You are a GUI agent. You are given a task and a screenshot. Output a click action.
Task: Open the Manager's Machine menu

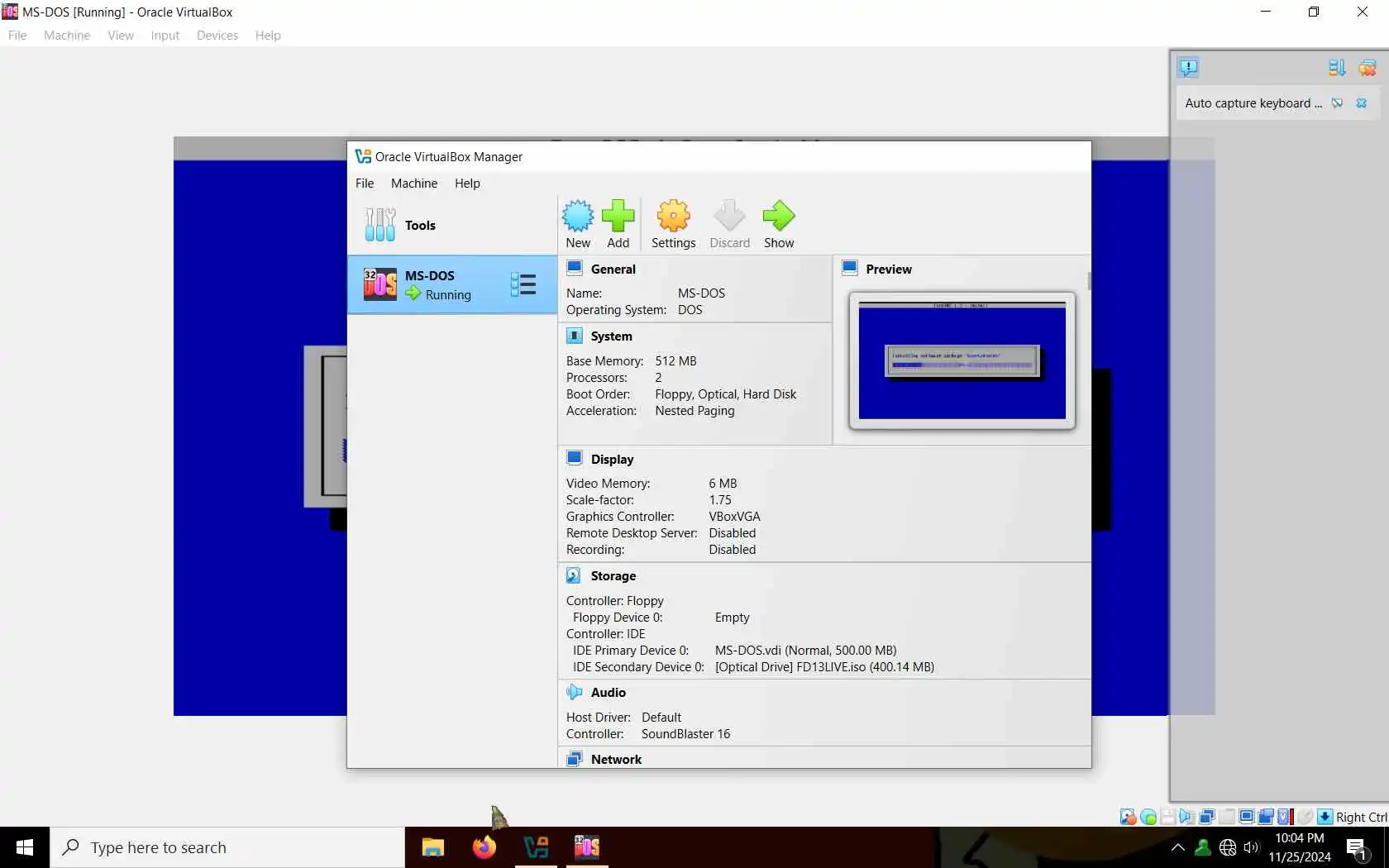(x=414, y=184)
